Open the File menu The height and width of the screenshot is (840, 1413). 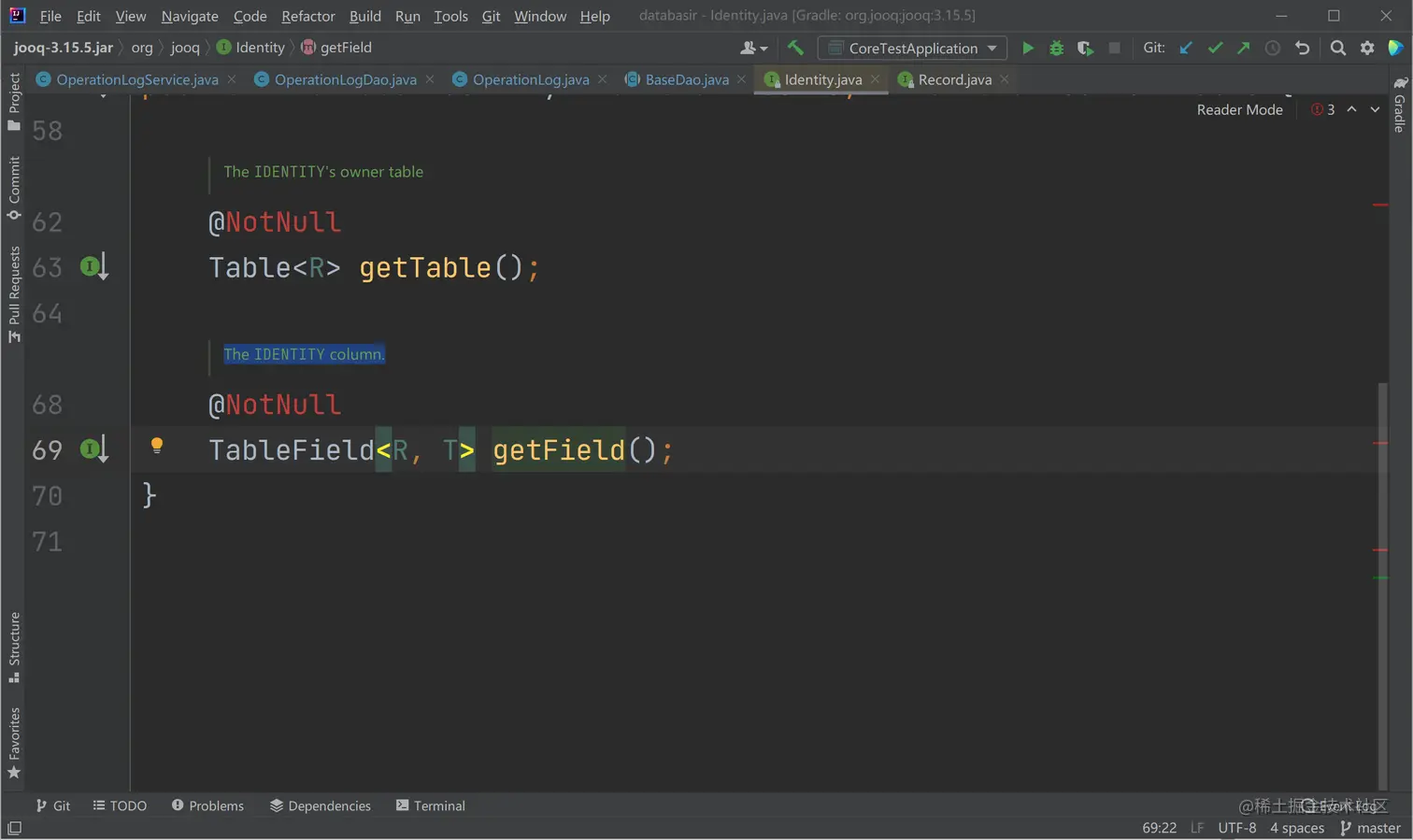pos(50,16)
